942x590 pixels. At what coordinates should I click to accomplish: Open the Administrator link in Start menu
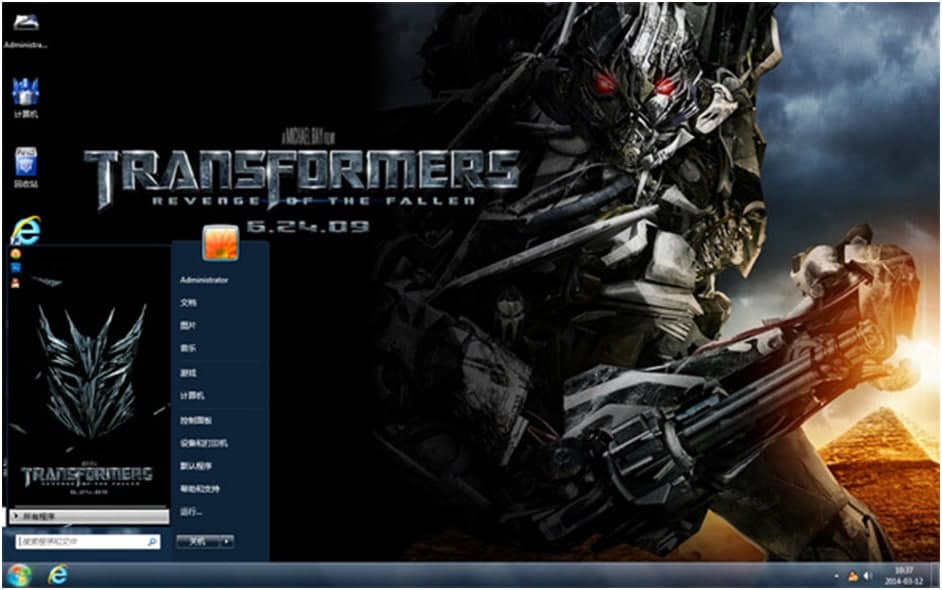pyautogui.click(x=204, y=280)
